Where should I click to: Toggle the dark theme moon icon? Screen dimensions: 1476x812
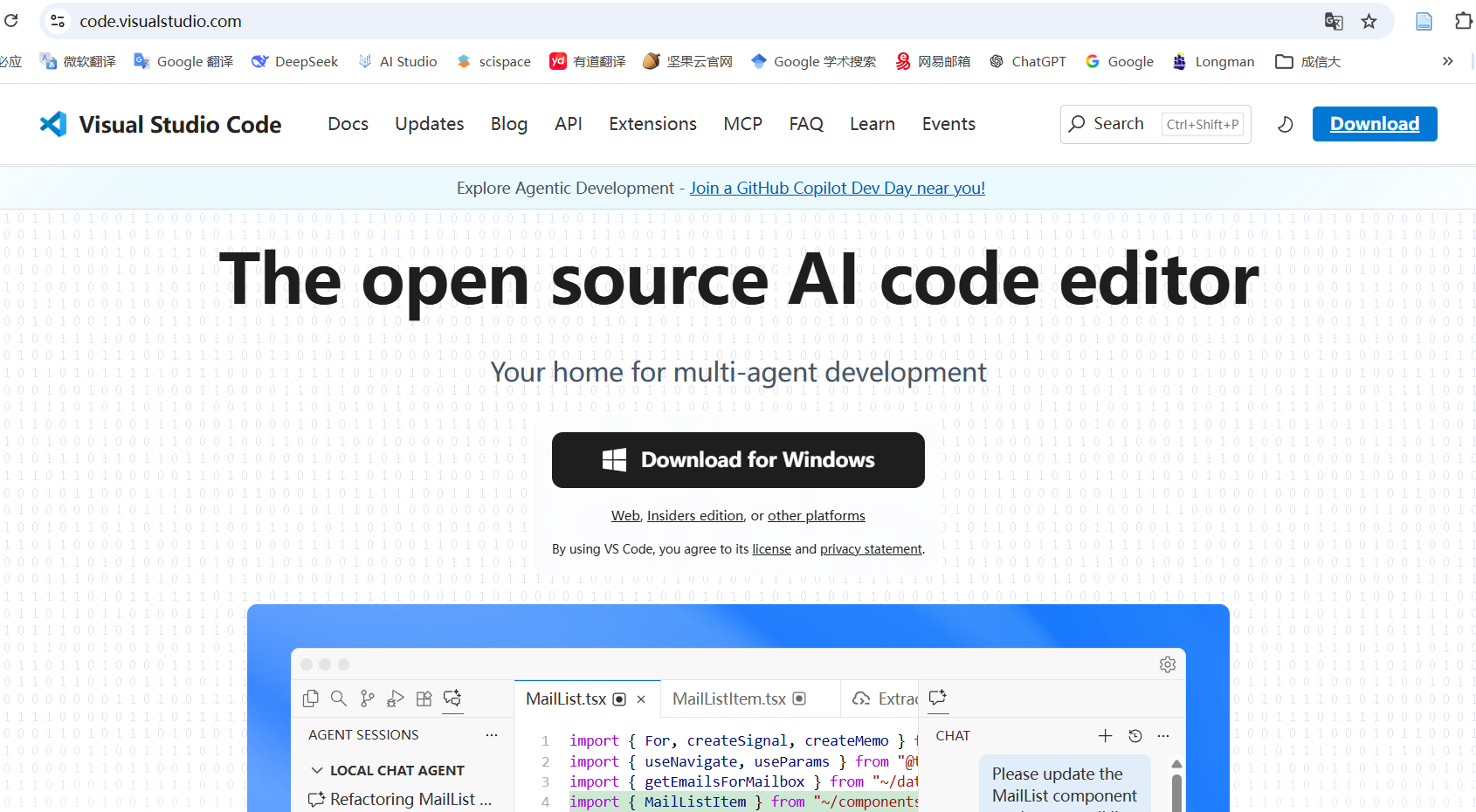tap(1285, 124)
